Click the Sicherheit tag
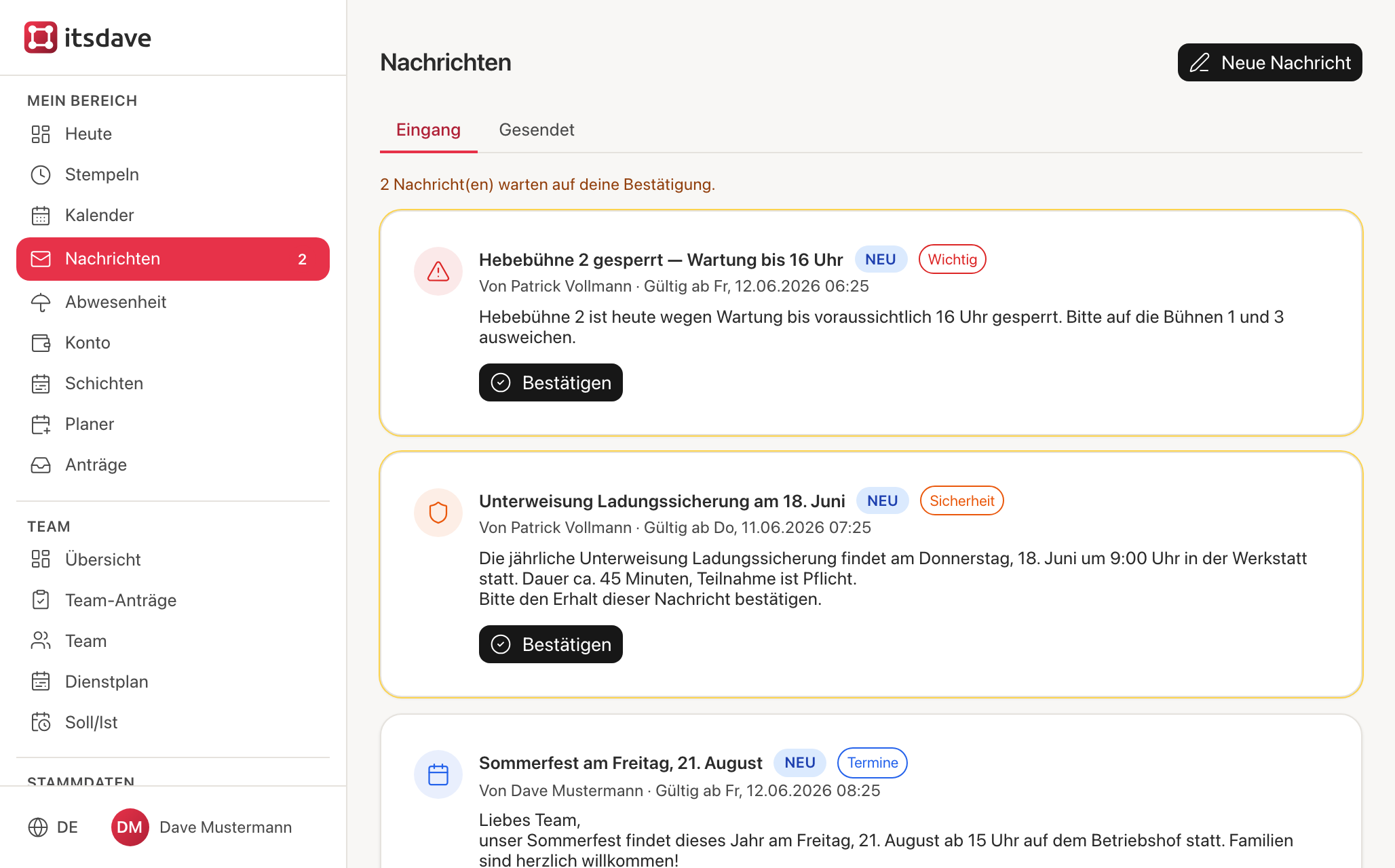The width and height of the screenshot is (1395, 868). [x=962, y=500]
